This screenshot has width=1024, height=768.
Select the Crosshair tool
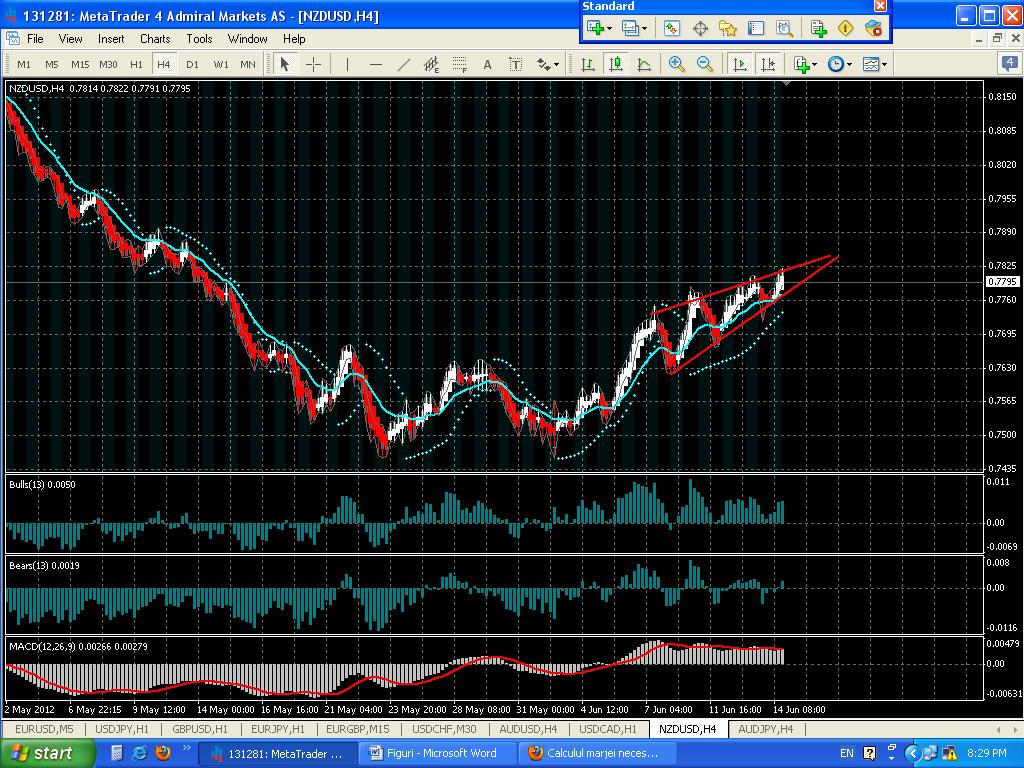tap(313, 64)
